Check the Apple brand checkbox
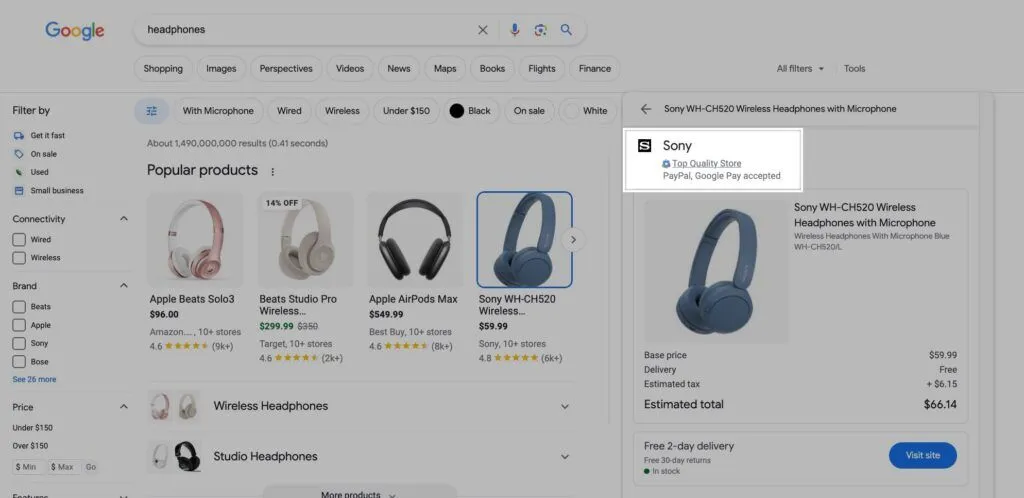 tap(20, 325)
